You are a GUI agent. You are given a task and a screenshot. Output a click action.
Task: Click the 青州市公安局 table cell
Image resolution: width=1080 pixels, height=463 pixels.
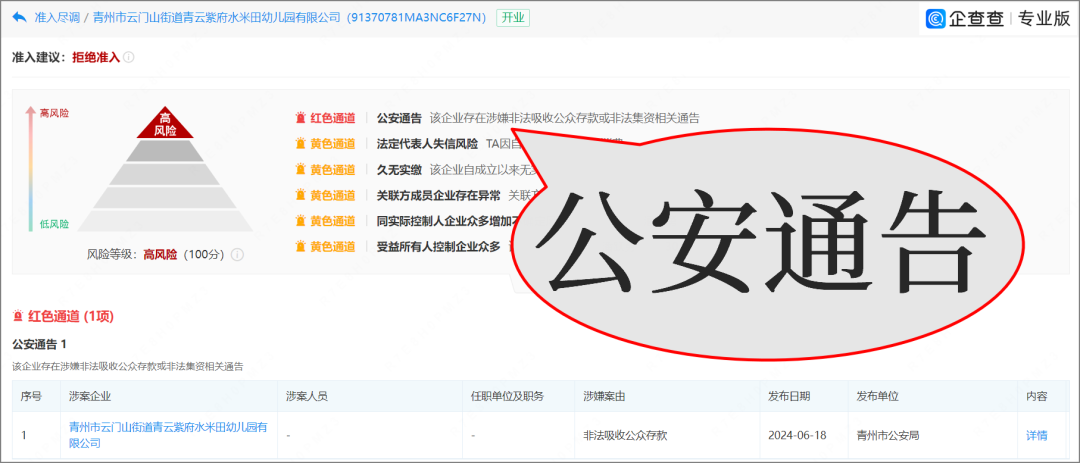(x=887, y=435)
